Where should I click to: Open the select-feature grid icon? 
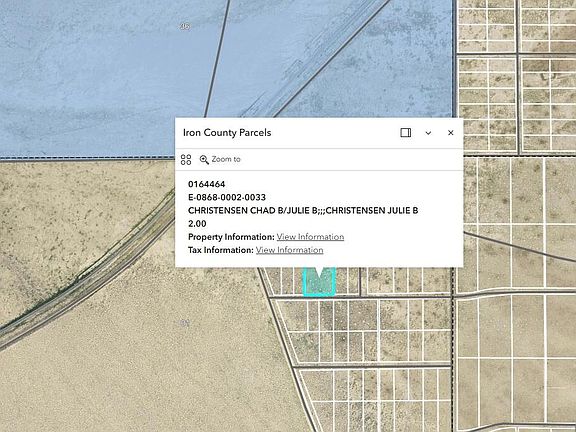point(186,159)
